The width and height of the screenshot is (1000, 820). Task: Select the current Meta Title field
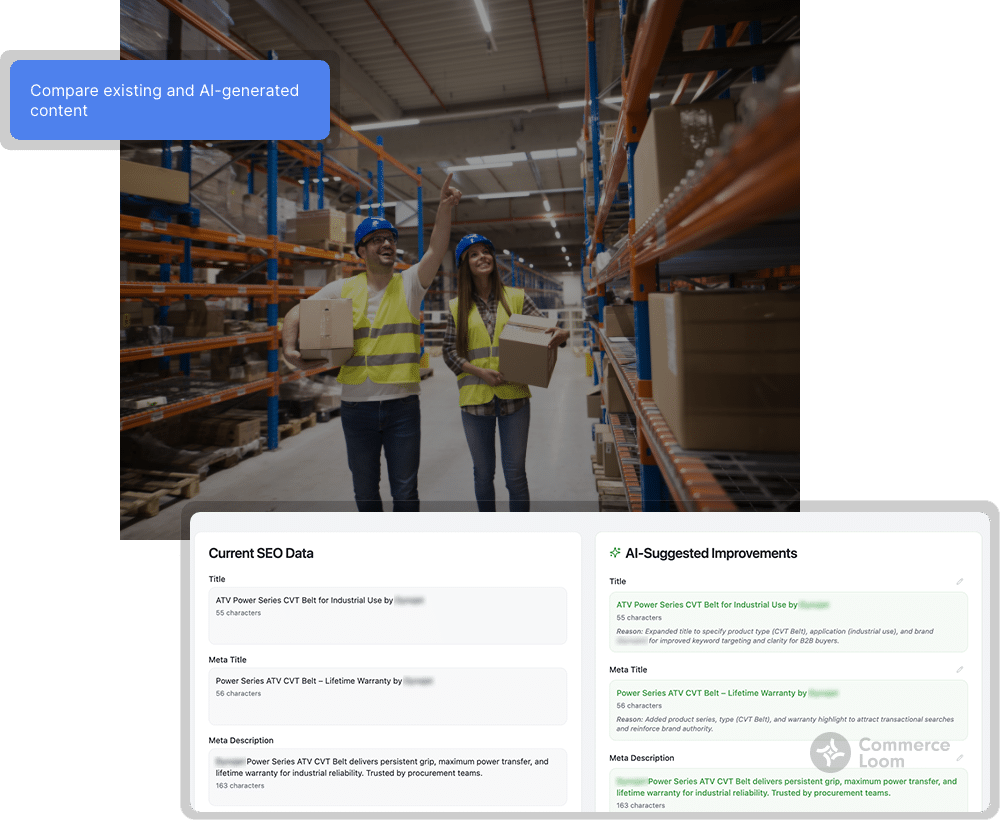coord(387,695)
